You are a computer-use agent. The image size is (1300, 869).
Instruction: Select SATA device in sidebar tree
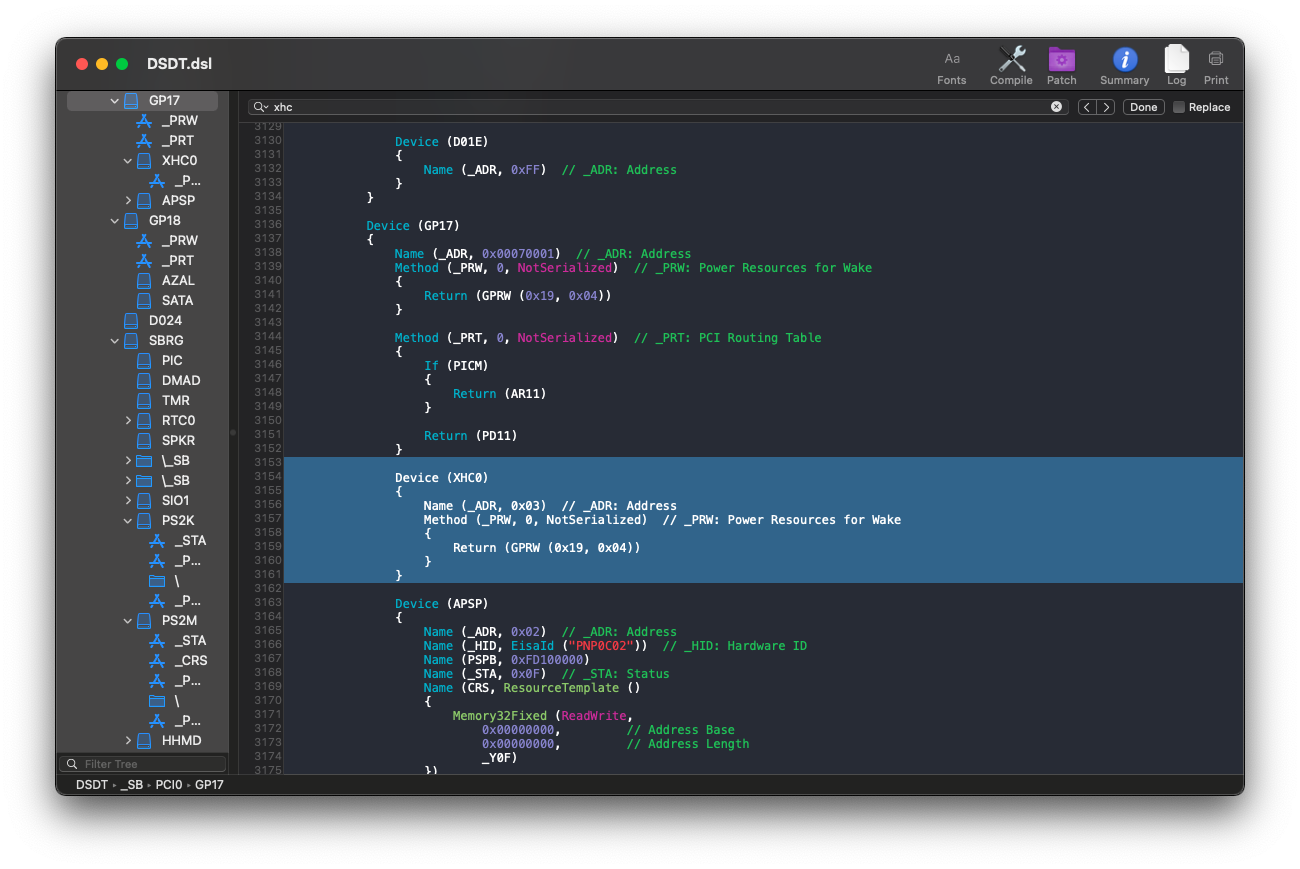coord(177,301)
